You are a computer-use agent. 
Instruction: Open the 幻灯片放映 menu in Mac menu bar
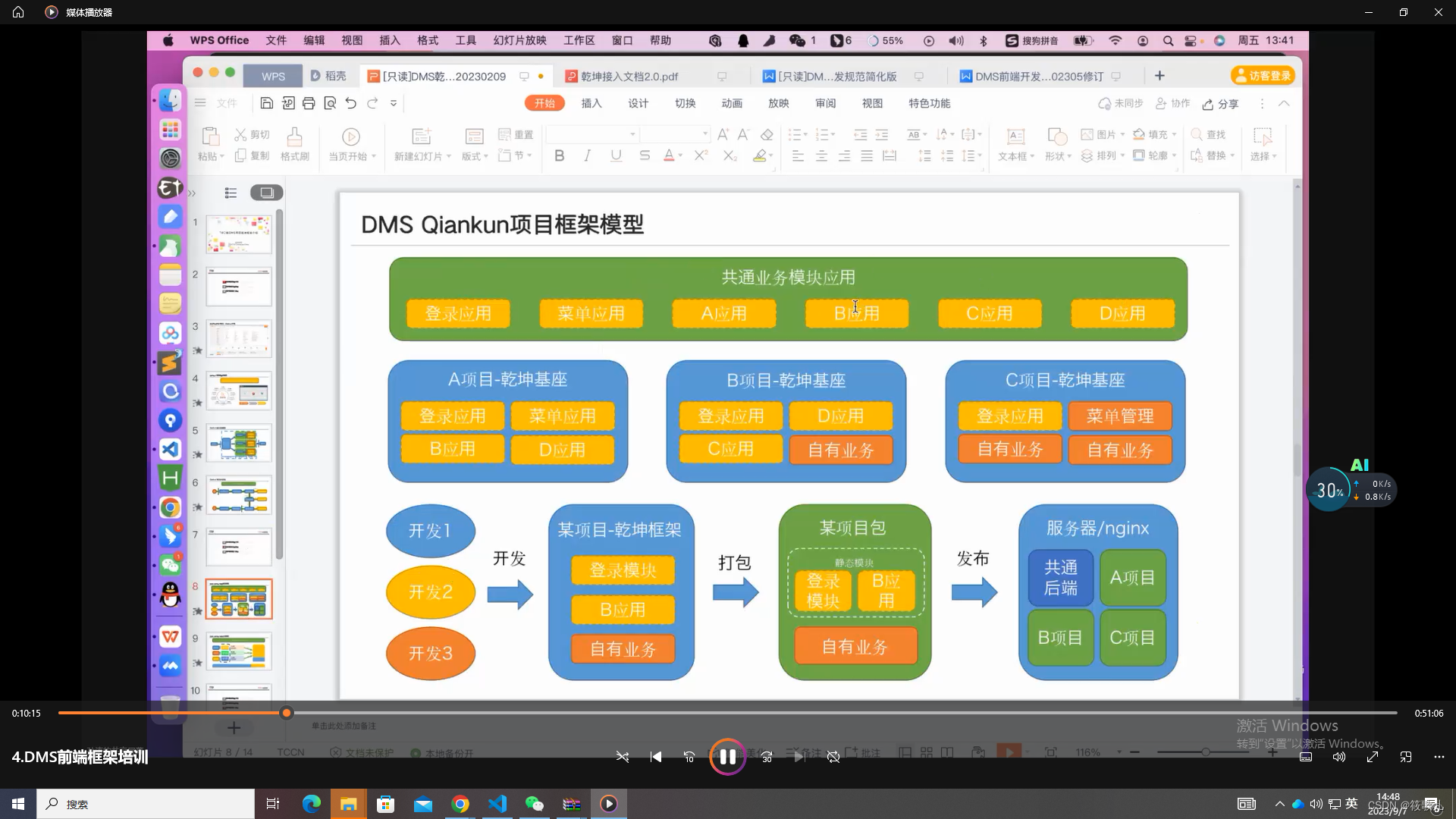point(520,40)
